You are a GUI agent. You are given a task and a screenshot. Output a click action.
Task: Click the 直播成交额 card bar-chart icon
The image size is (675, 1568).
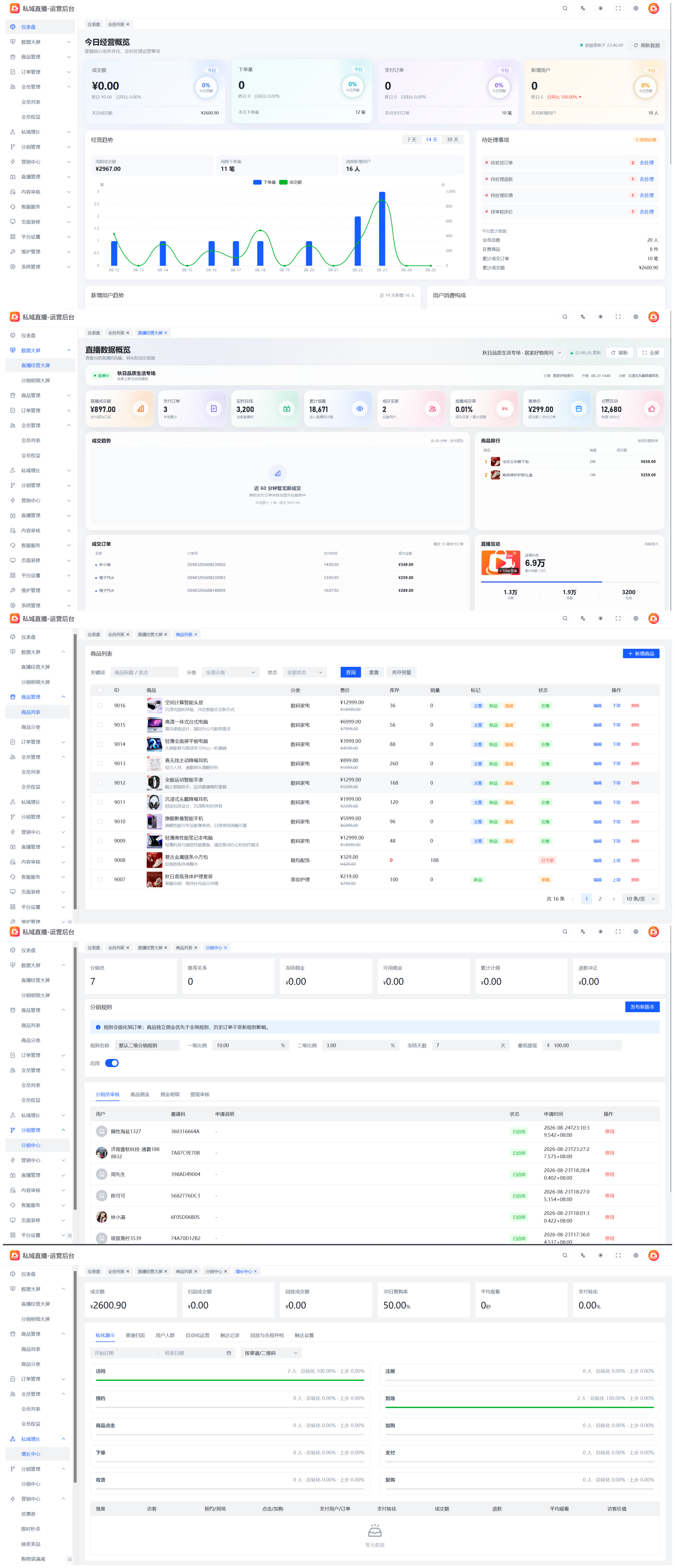141,408
